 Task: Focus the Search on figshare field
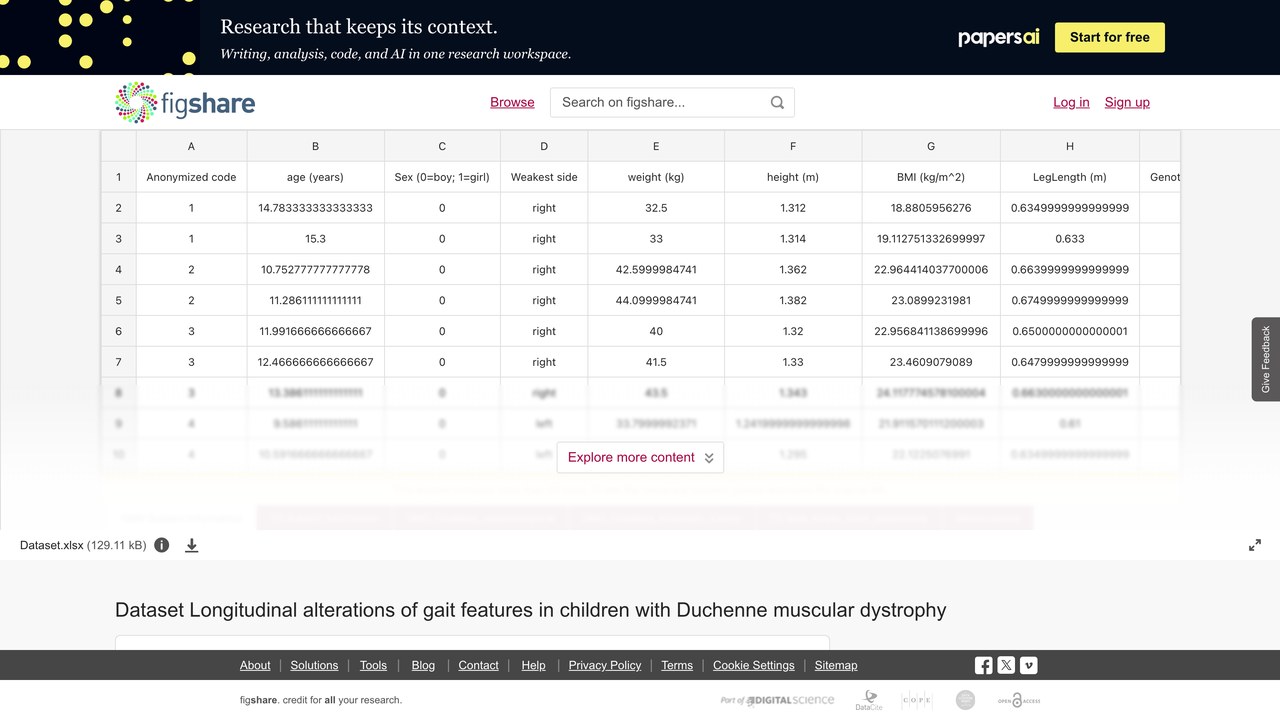click(x=672, y=102)
